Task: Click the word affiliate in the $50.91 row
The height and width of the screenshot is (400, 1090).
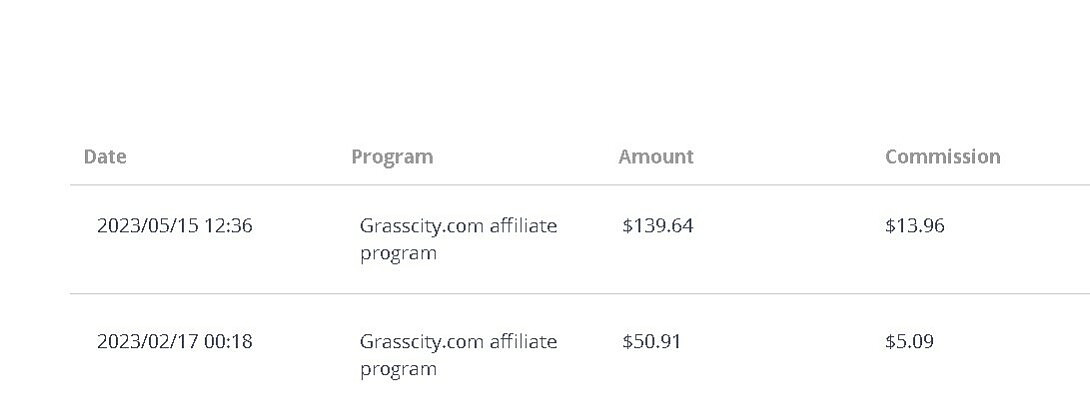Action: 523,342
